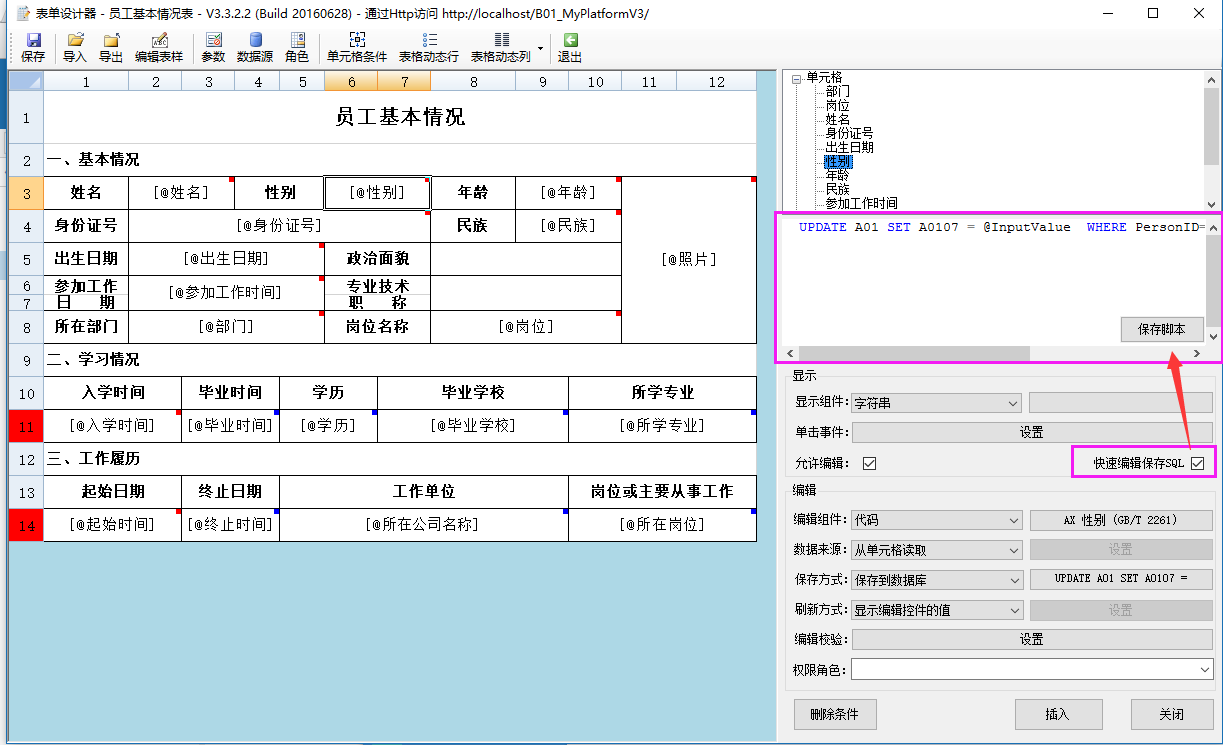Click 设置 next to 编辑校验
1223x745 pixels.
tap(1032, 639)
